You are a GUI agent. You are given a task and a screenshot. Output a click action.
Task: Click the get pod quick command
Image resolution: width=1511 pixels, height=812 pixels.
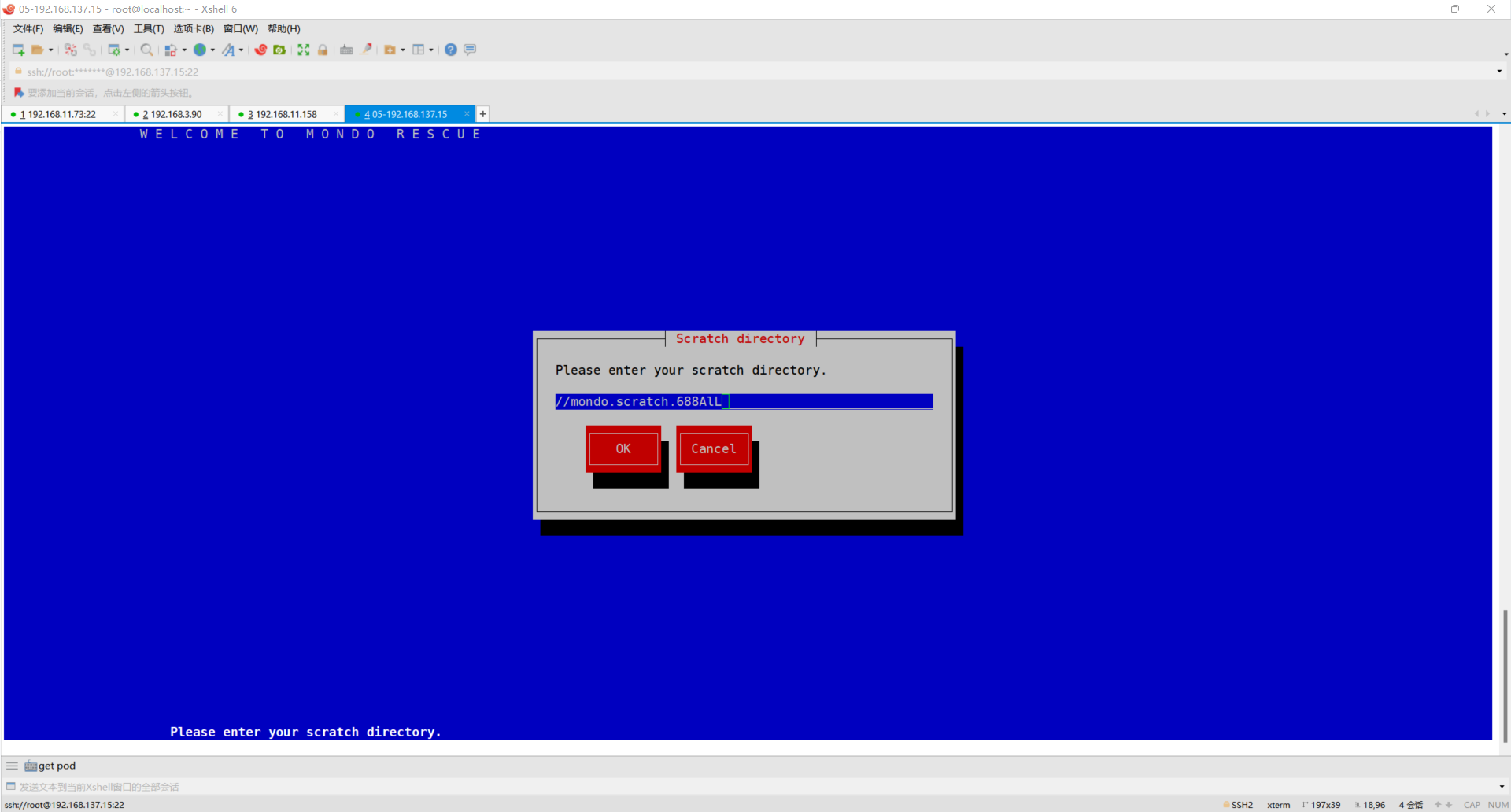click(x=57, y=766)
